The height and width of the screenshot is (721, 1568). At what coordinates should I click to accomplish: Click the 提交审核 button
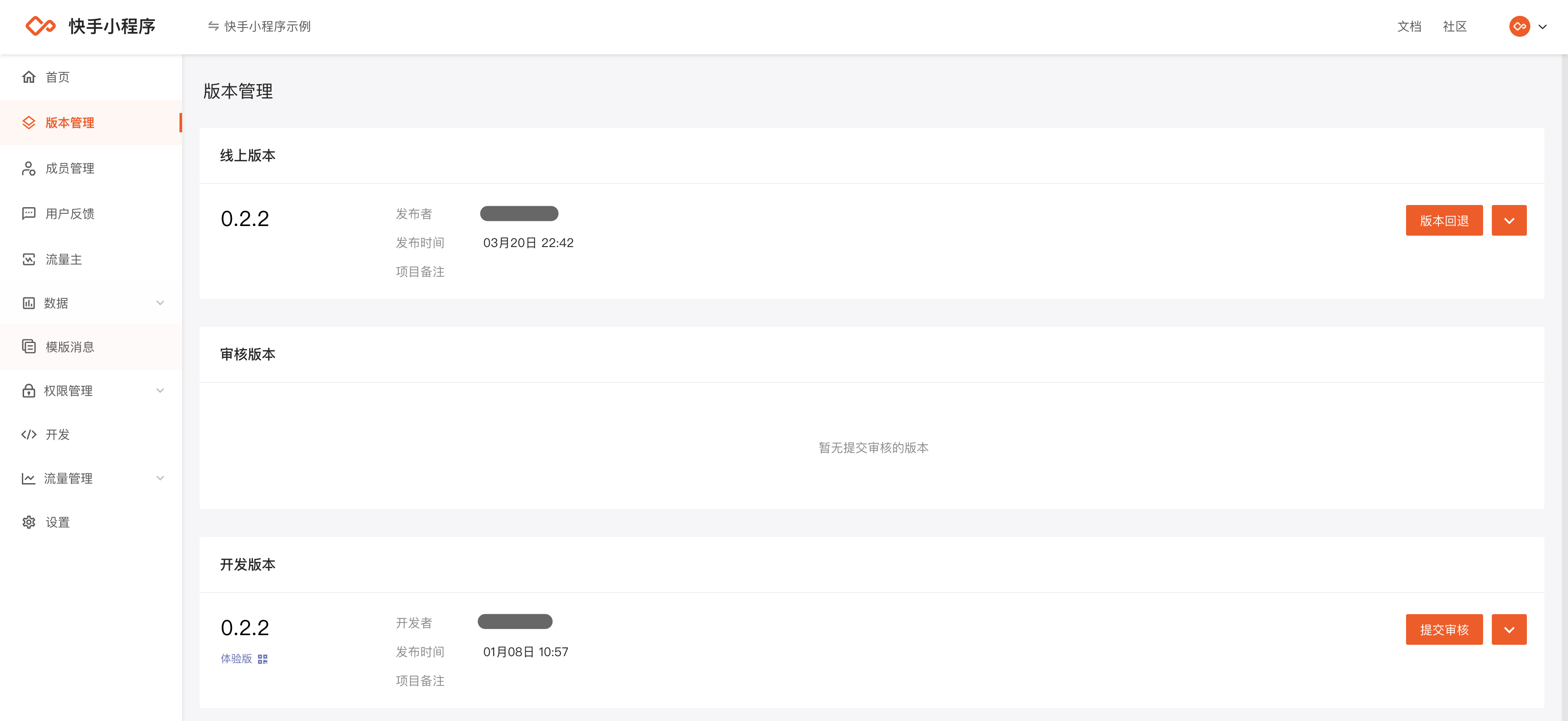pyautogui.click(x=1444, y=629)
